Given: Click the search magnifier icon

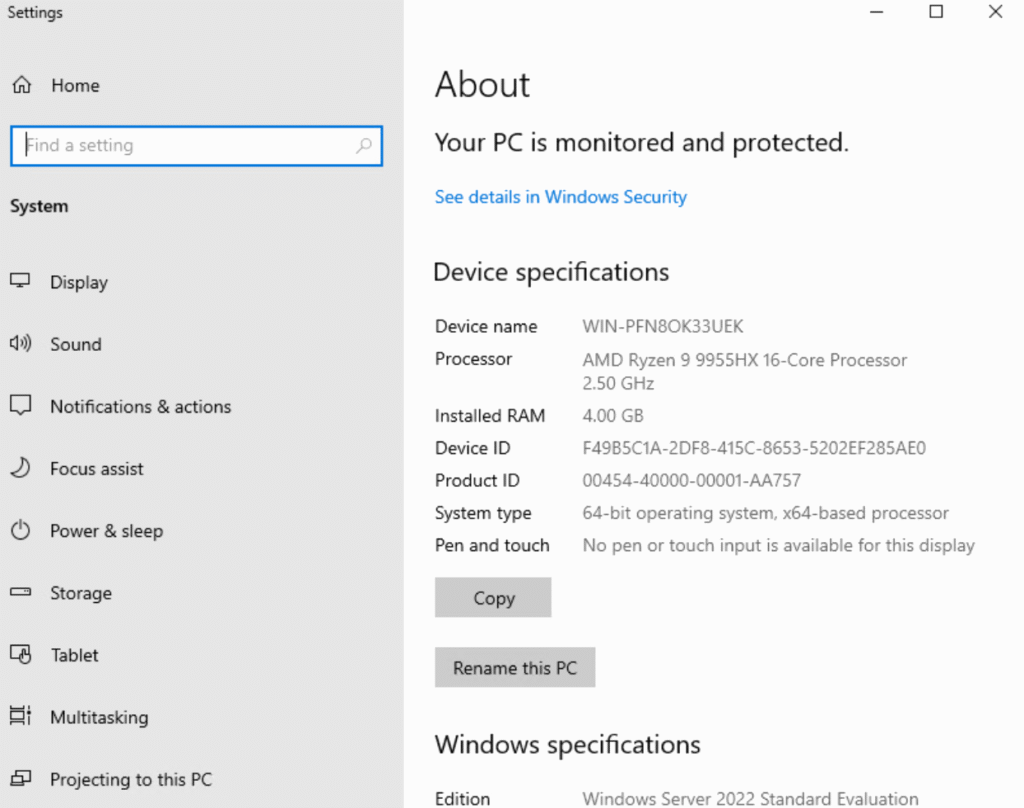Looking at the screenshot, I should (x=364, y=146).
